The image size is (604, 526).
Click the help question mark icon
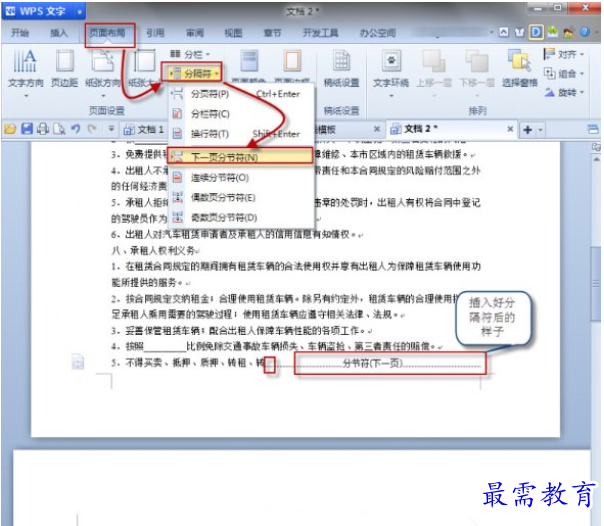click(585, 32)
